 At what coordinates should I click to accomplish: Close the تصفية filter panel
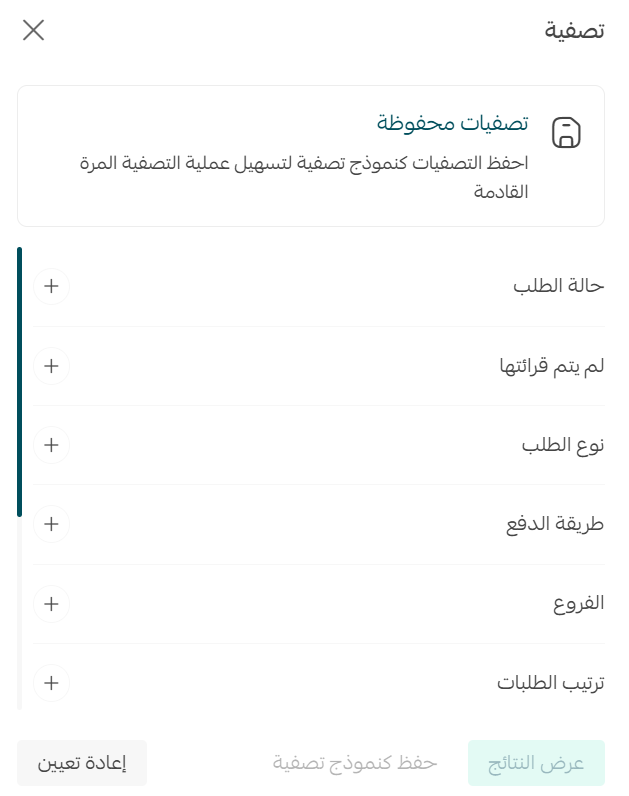coord(34,30)
